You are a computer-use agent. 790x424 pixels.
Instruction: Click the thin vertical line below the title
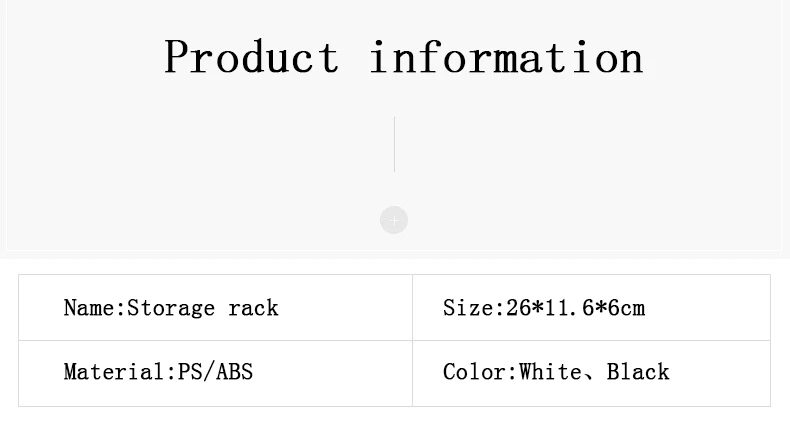point(394,144)
